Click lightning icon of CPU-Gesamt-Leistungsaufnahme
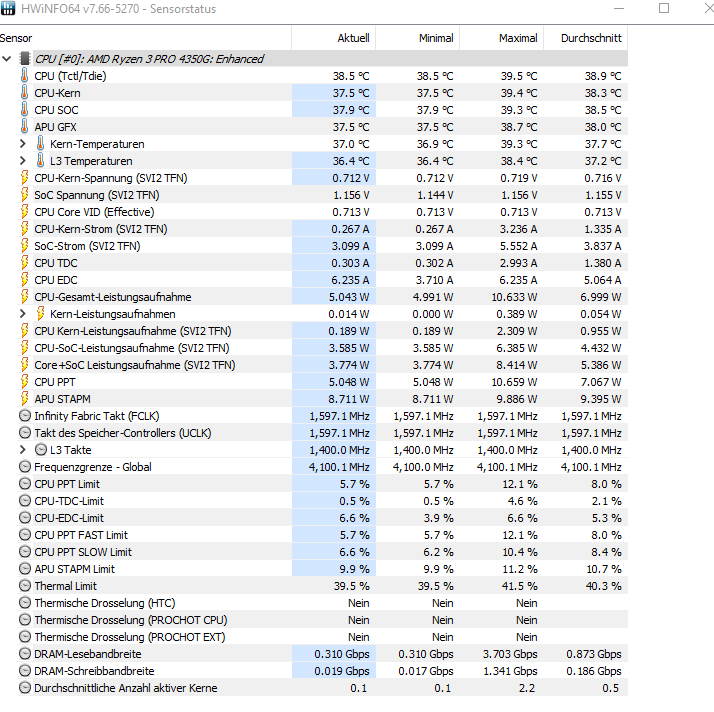Viewport: 714px width, 712px height. (25, 297)
